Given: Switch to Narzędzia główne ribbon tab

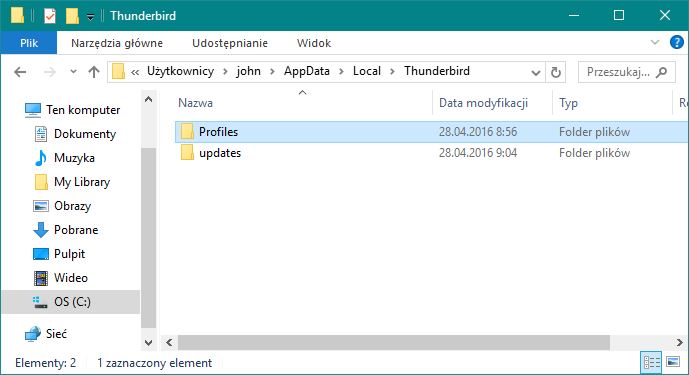Looking at the screenshot, I should [117, 43].
